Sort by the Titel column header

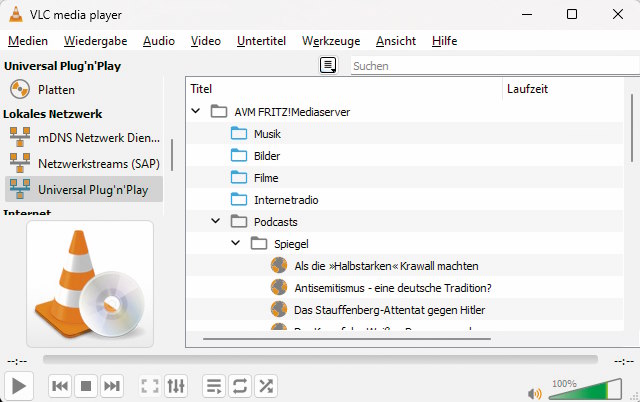(345, 89)
